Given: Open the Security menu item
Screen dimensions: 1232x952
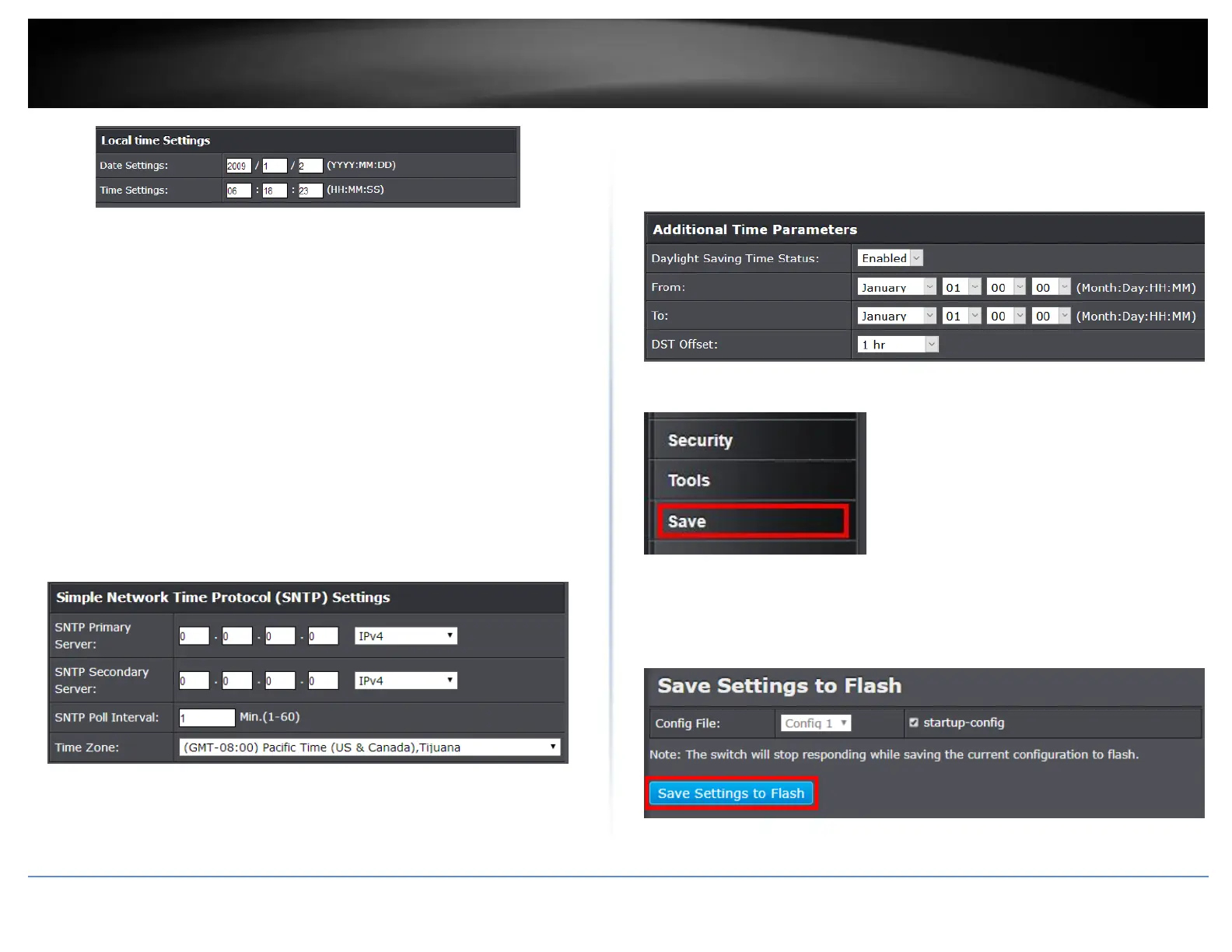Looking at the screenshot, I should tap(753, 440).
